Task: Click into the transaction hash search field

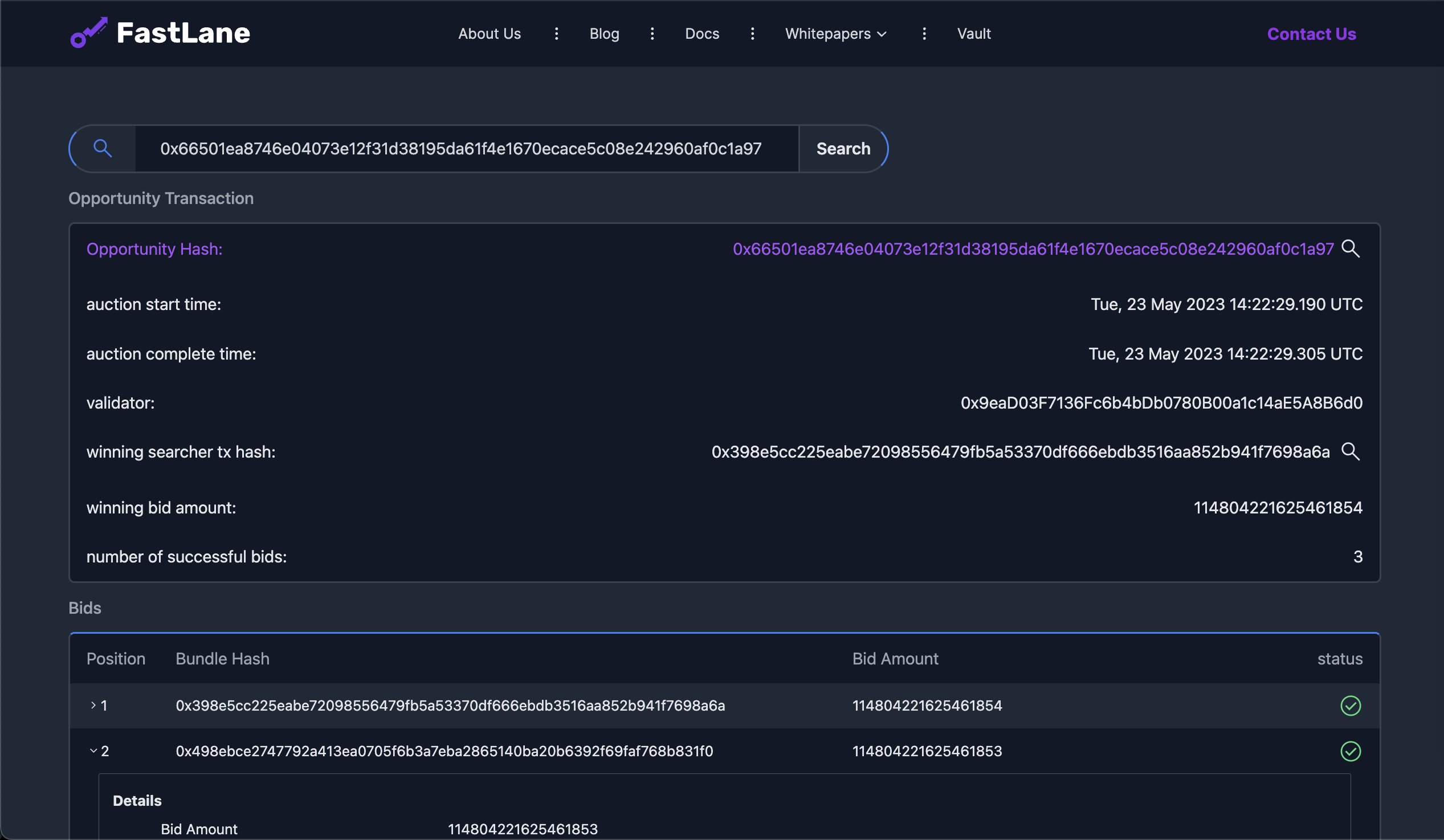Action: point(460,149)
